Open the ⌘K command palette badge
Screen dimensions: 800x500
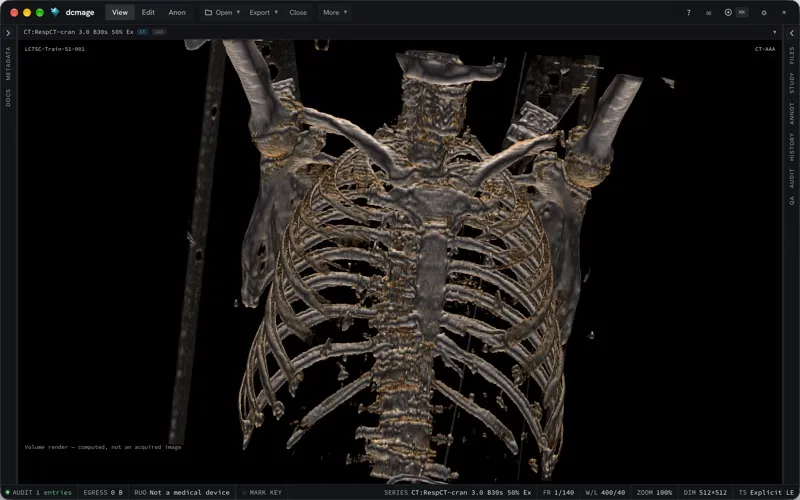pos(742,12)
